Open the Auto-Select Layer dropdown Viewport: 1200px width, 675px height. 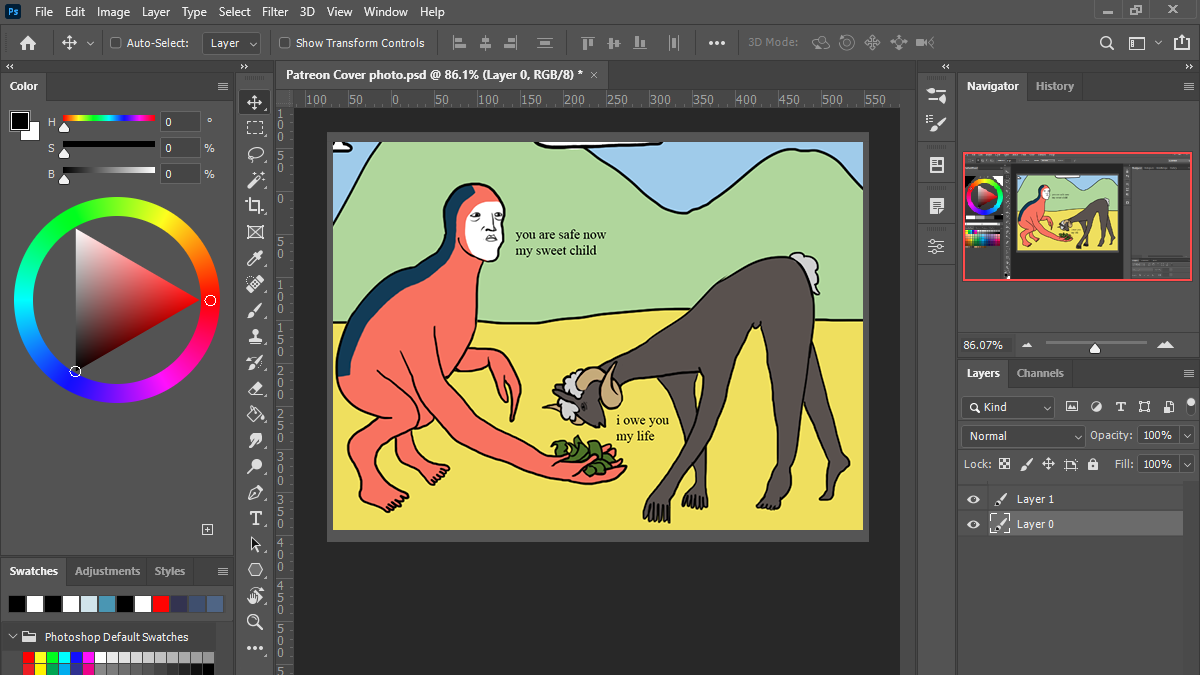(232, 43)
